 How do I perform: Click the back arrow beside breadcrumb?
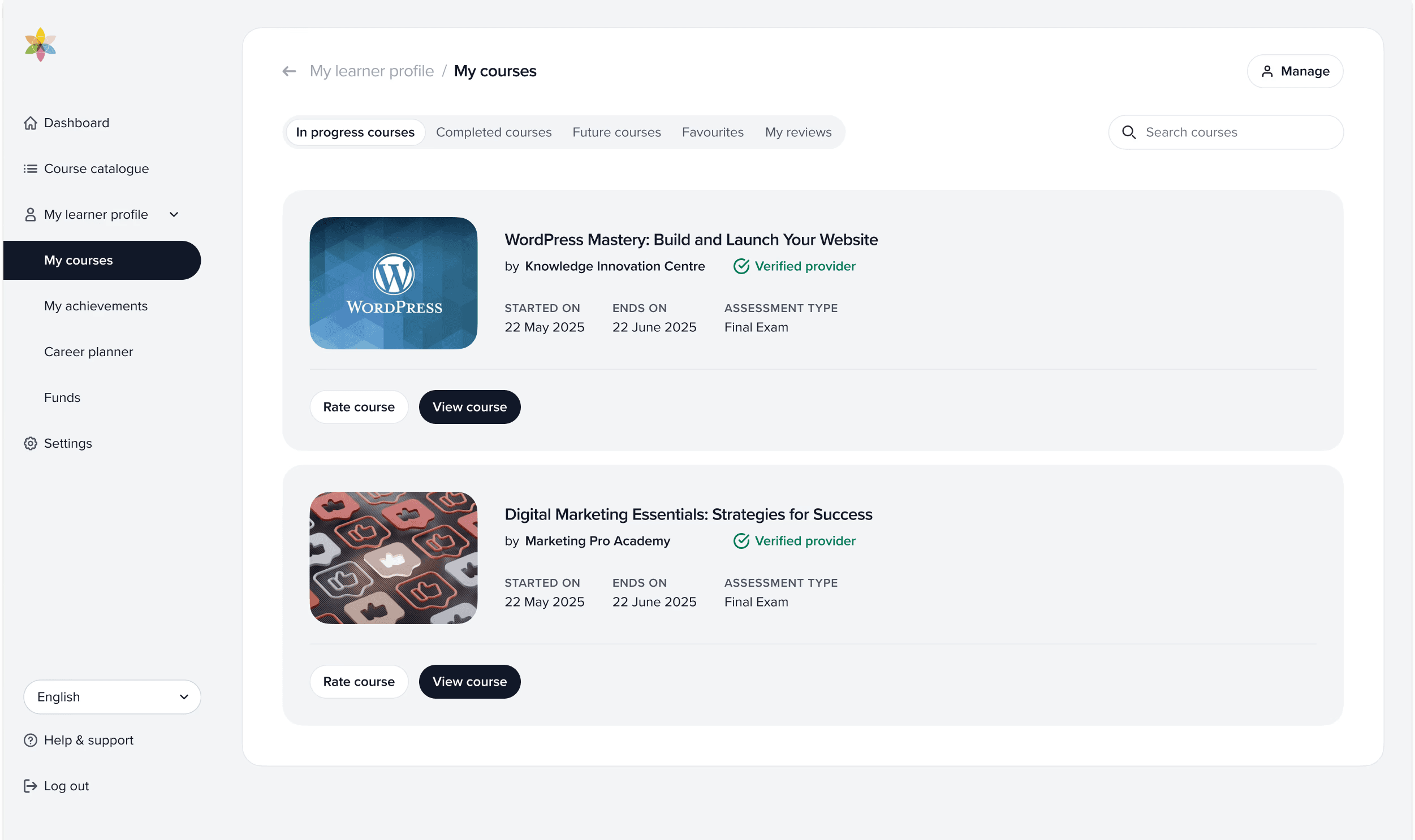point(289,71)
